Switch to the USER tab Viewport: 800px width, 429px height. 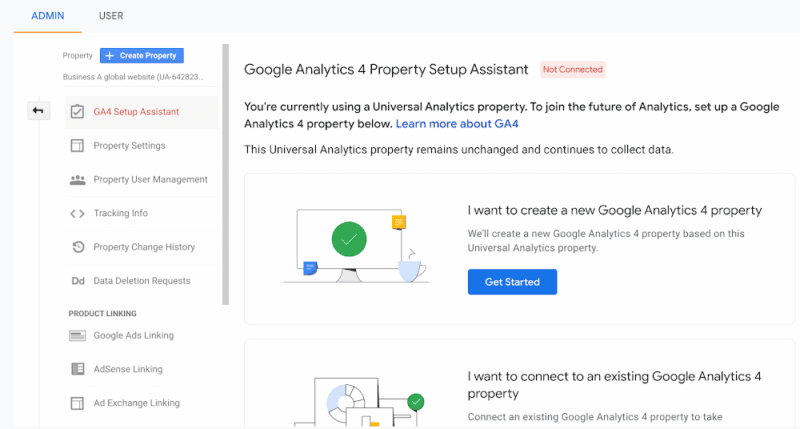[x=111, y=16]
